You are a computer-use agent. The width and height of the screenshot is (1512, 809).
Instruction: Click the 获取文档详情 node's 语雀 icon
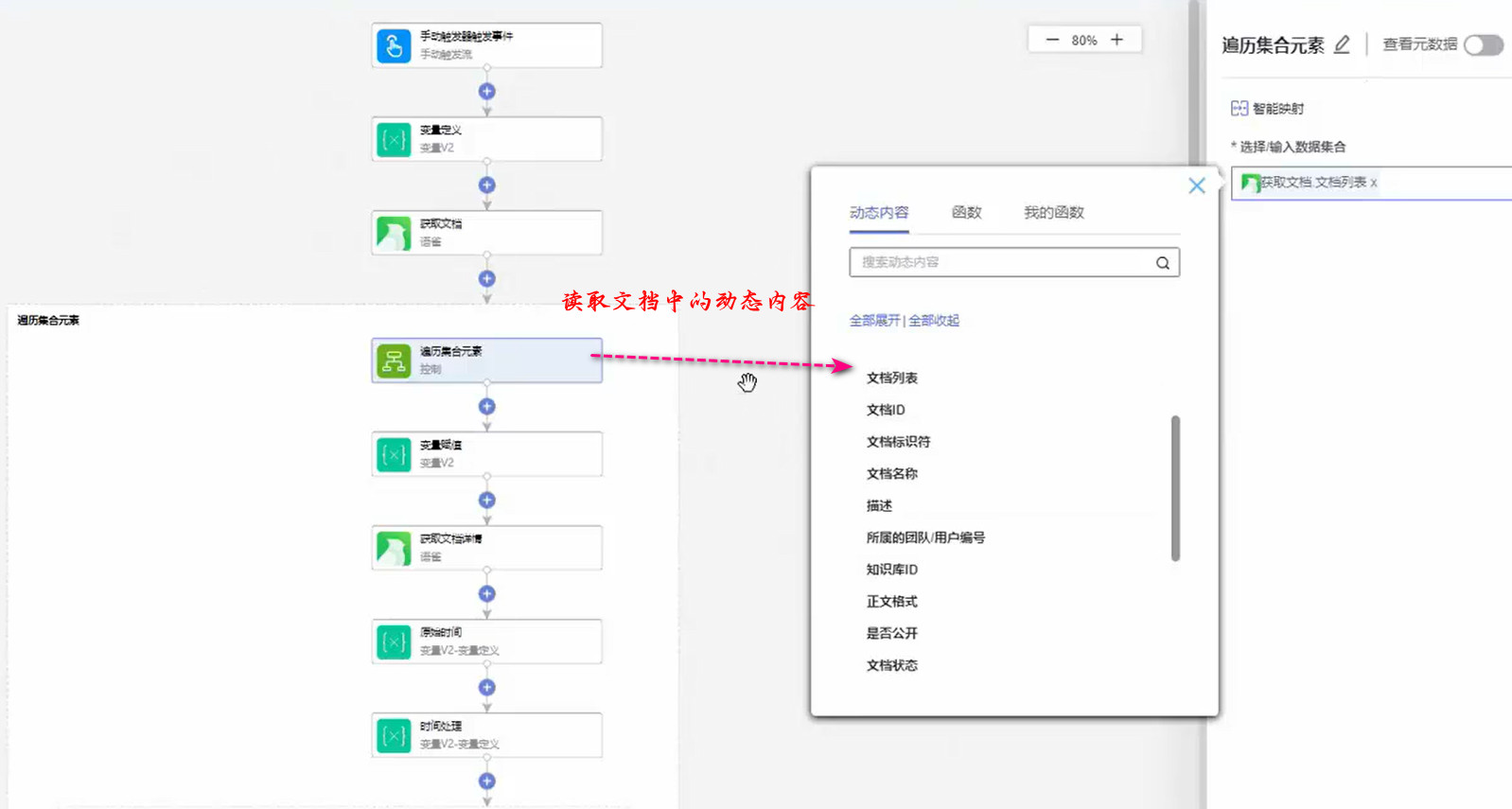coord(394,548)
